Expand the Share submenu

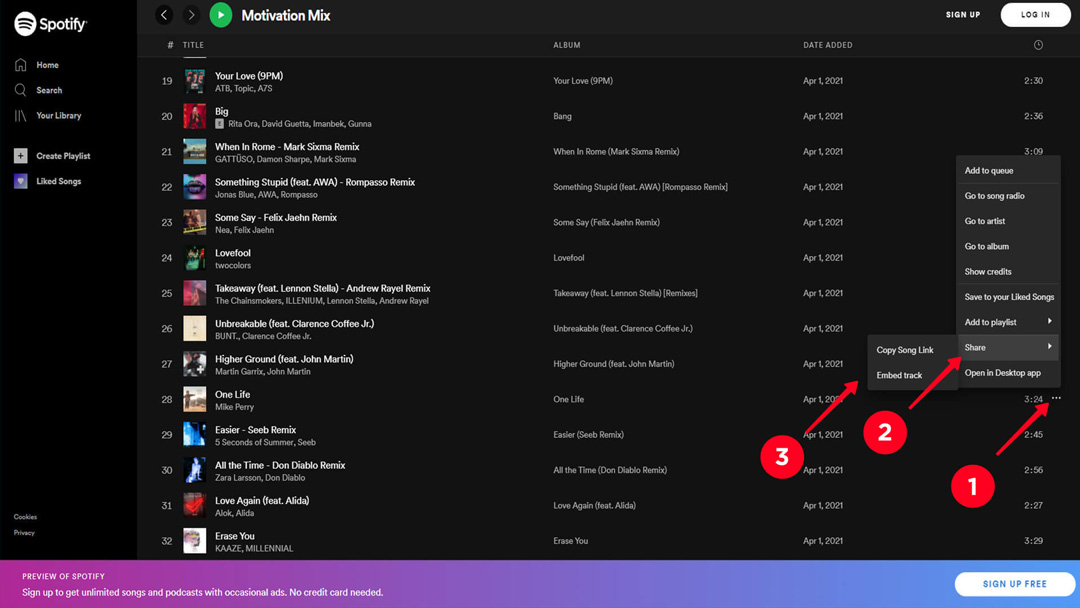pos(1008,348)
